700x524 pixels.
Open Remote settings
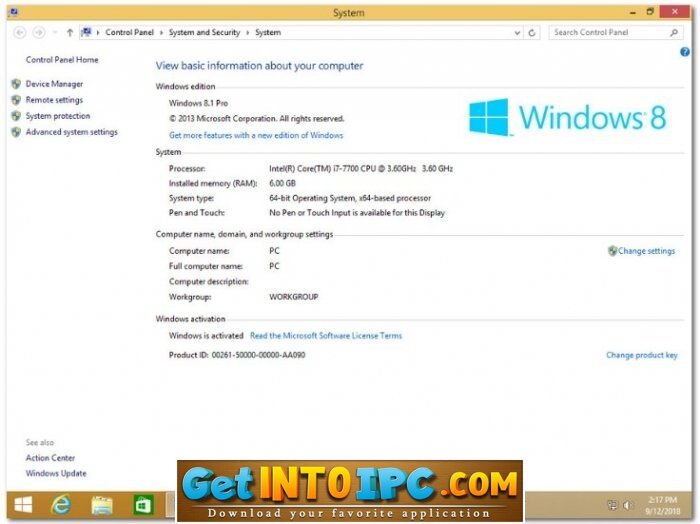click(54, 100)
